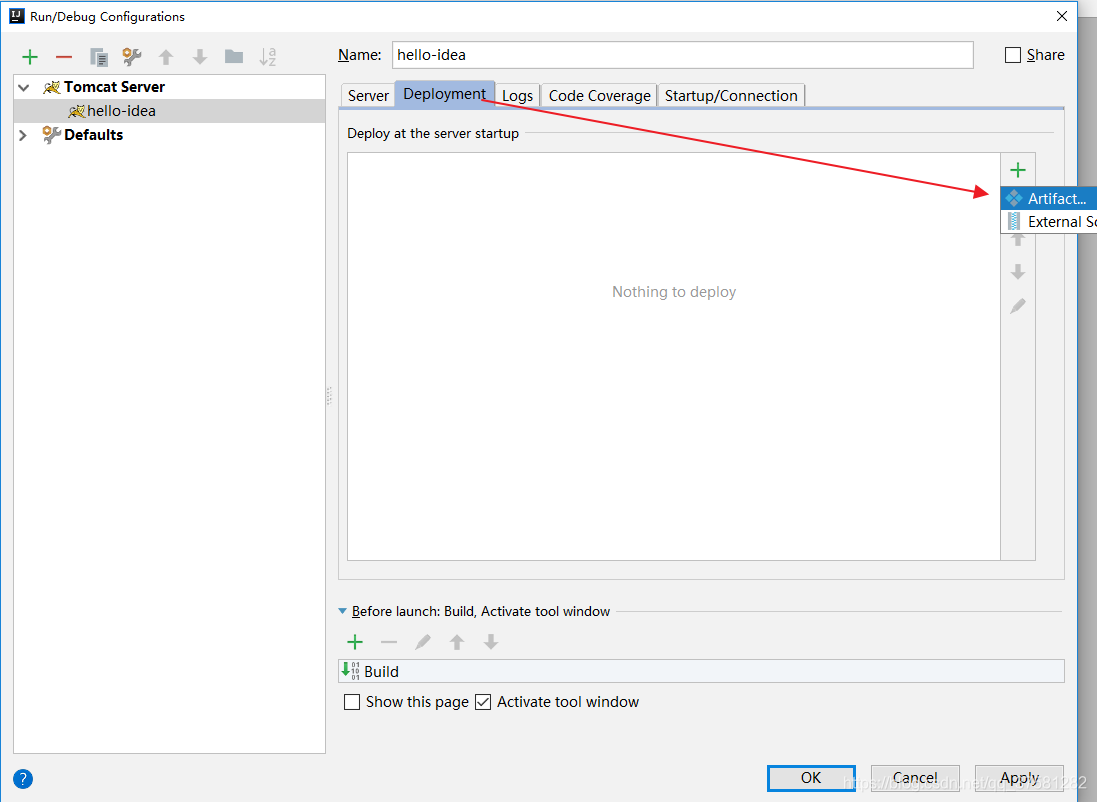Confirm with the OK button
The image size is (1097, 802).
(811, 778)
